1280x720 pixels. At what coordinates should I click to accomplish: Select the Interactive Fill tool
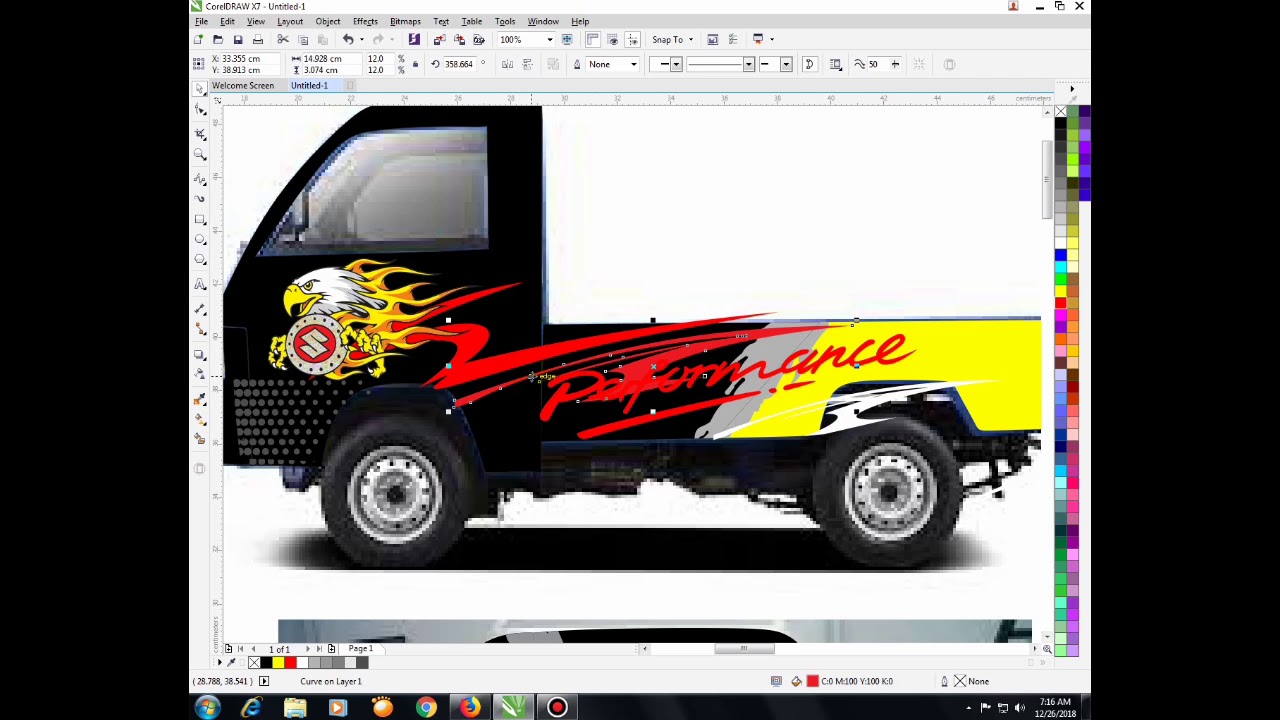200,419
